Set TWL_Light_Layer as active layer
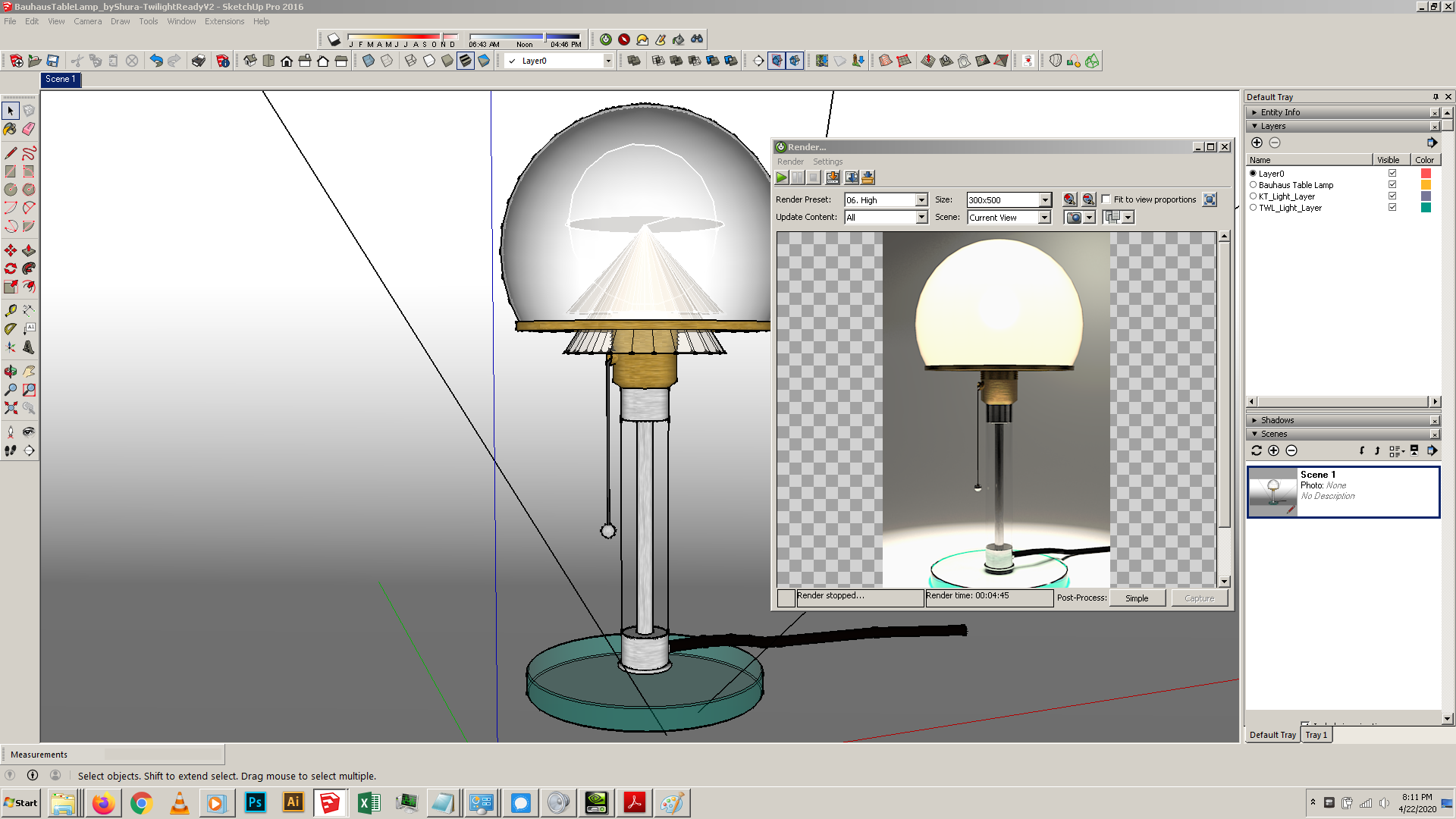 1253,207
